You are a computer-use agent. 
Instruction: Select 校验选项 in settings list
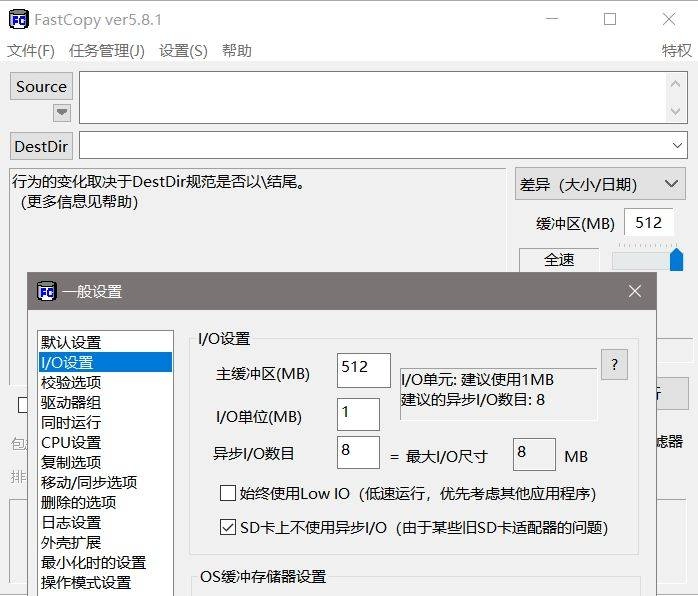(106, 382)
